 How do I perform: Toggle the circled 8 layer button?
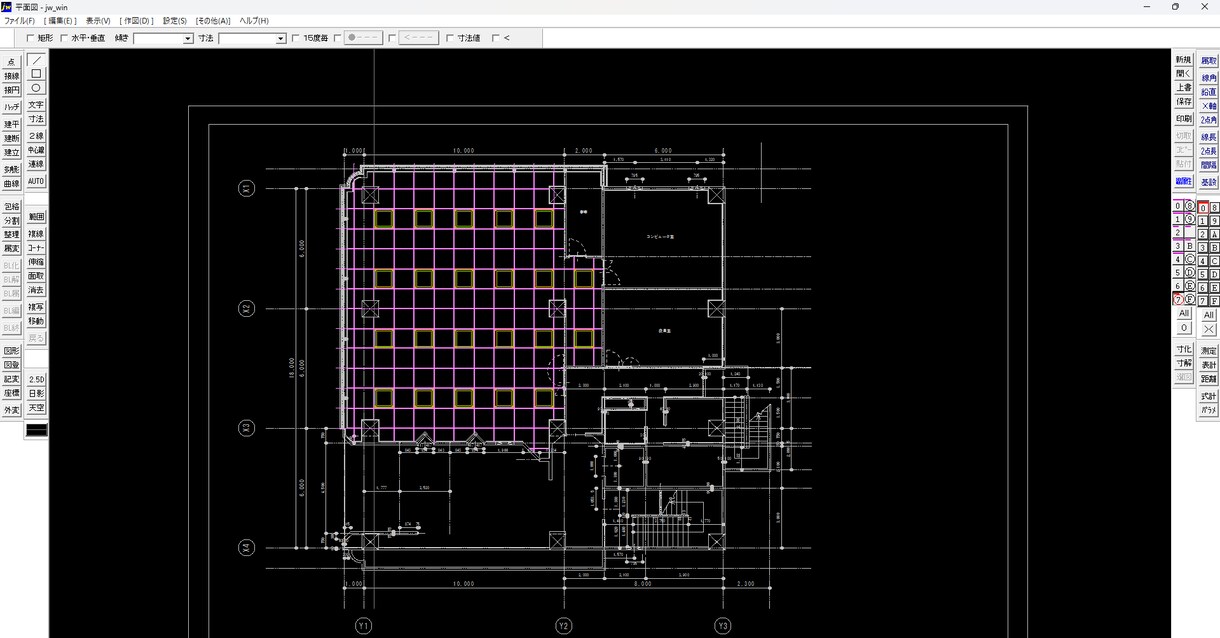coord(1190,207)
